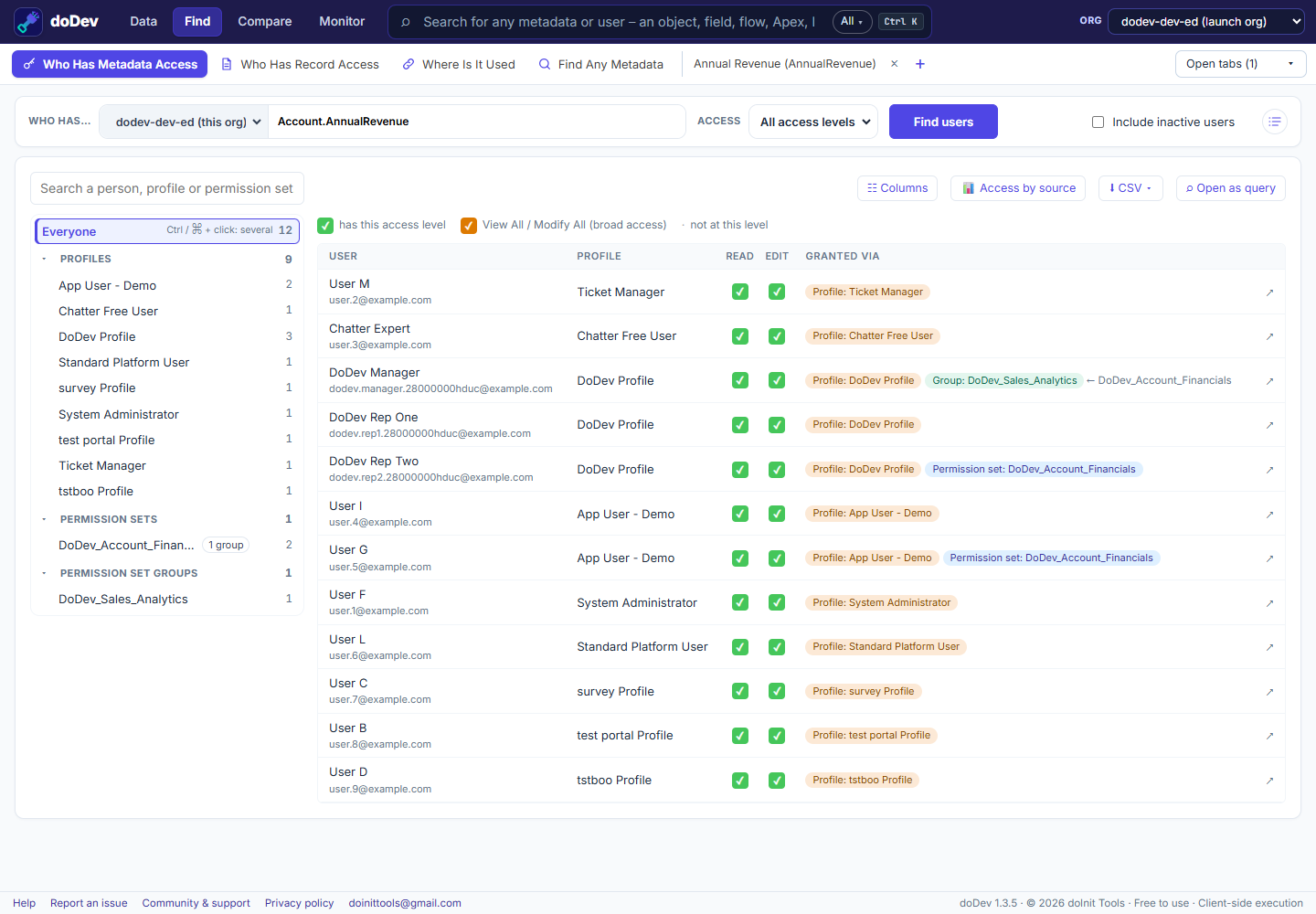Screen dimensions: 1316x914
Task: Click Access by source button
Action: (x=1018, y=188)
